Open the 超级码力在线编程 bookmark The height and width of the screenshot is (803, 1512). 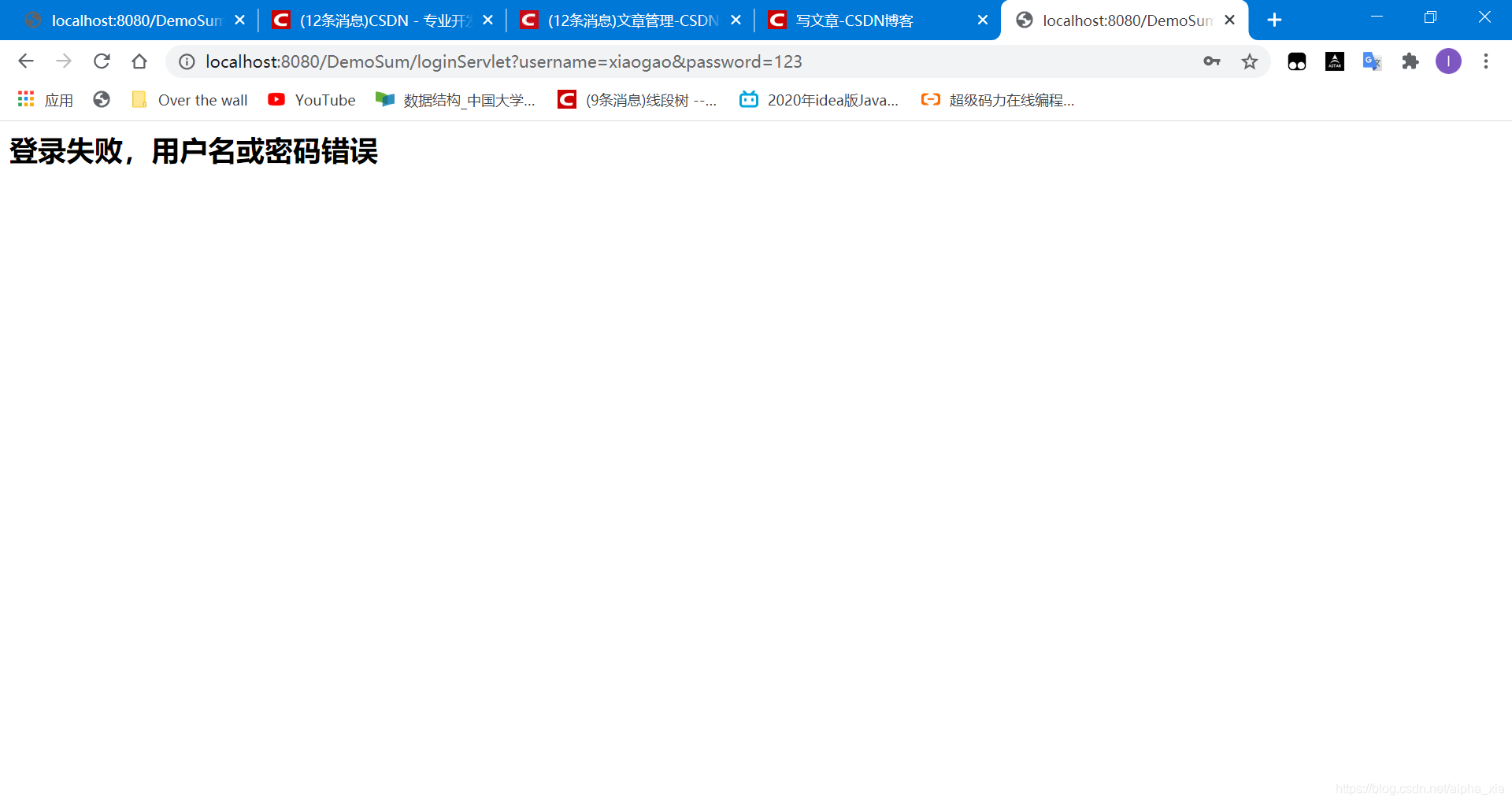coord(996,100)
